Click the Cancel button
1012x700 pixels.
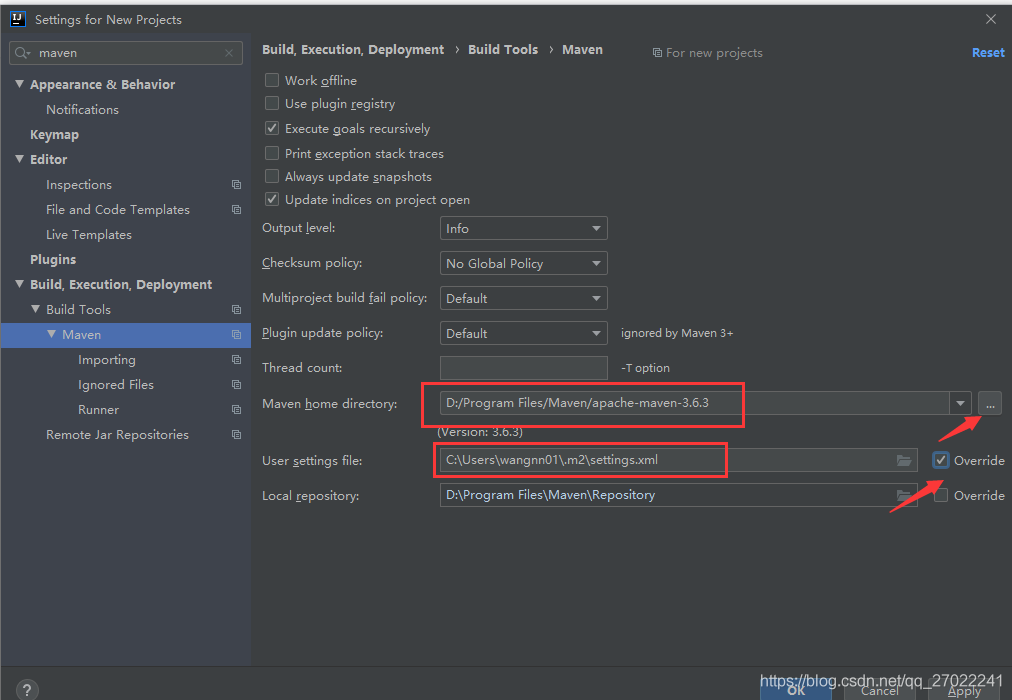(x=879, y=692)
